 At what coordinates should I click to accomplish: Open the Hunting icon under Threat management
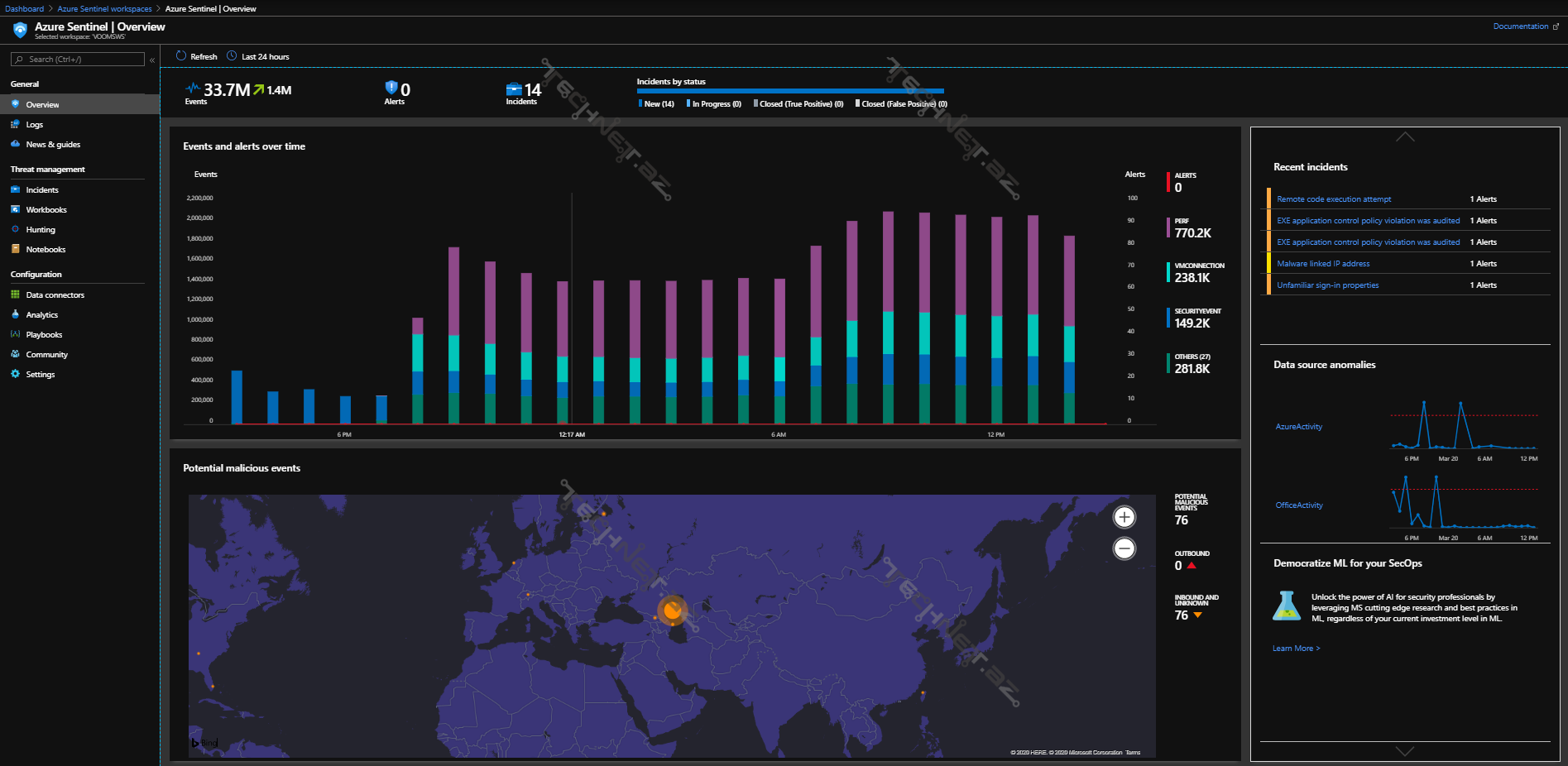pyautogui.click(x=15, y=229)
